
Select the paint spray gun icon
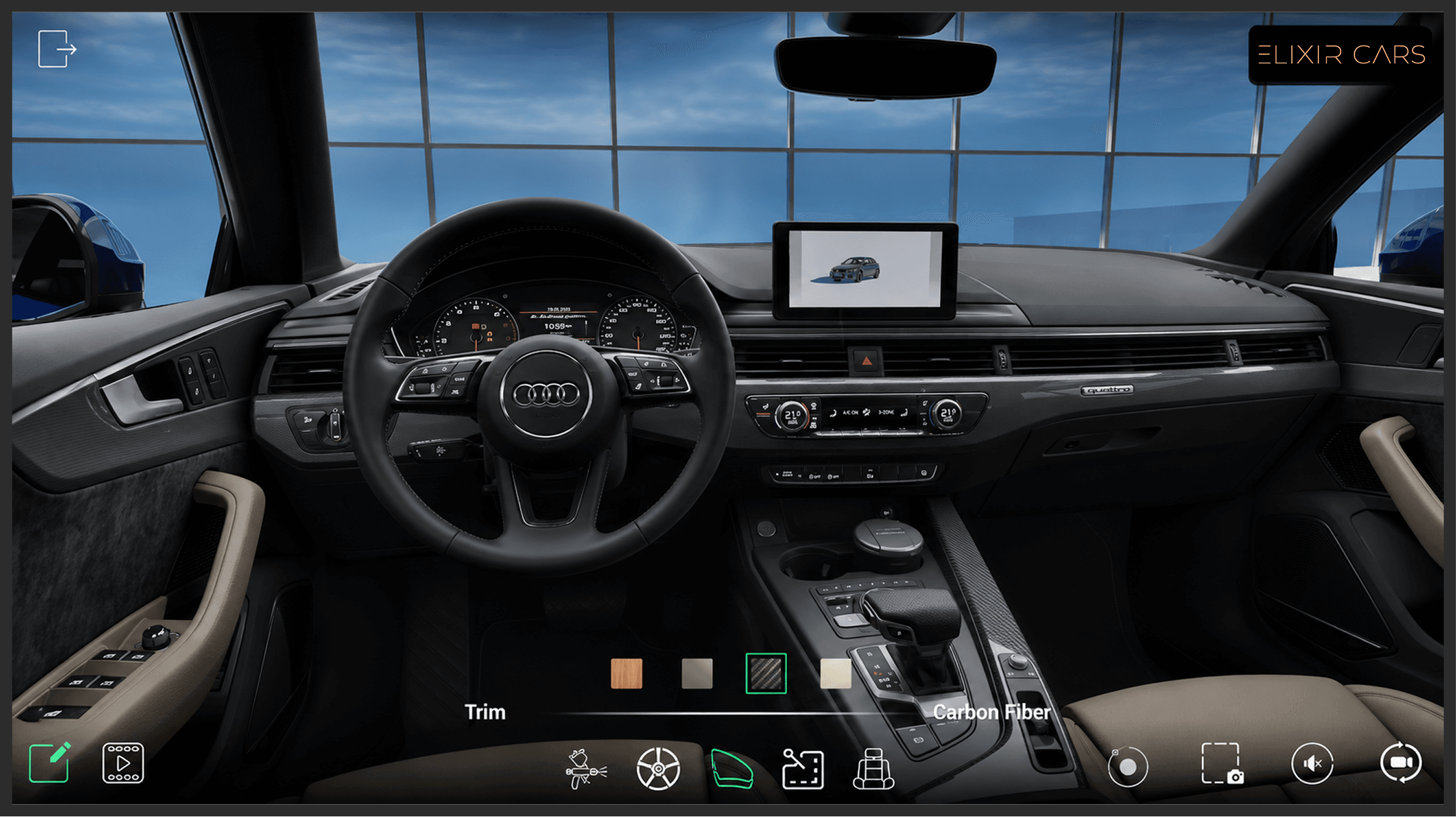(586, 768)
